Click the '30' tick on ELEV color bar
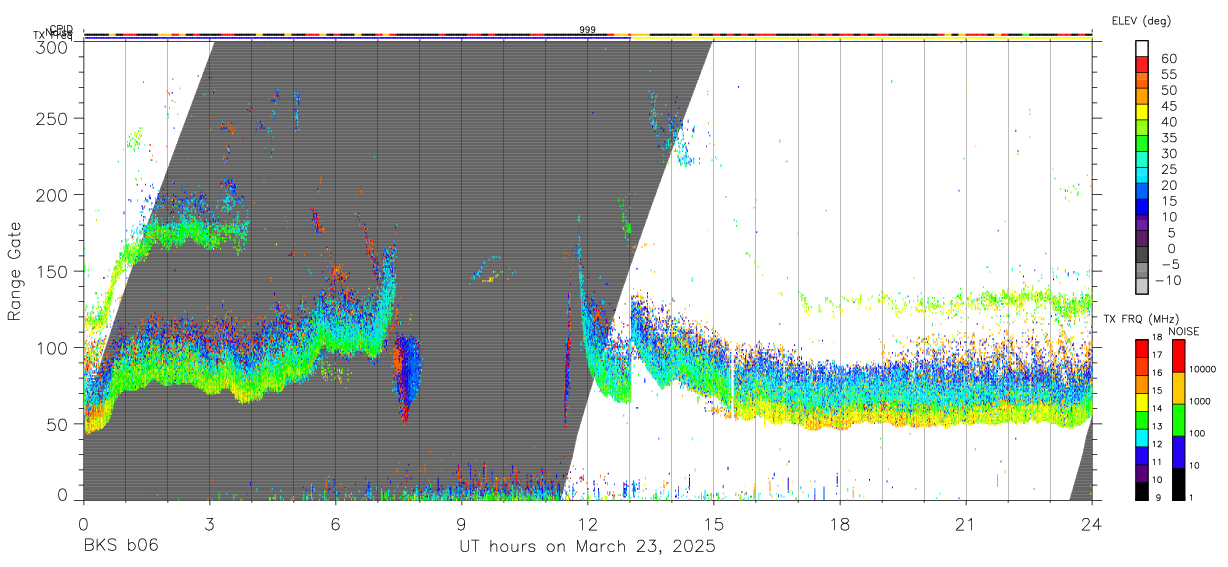 click(x=1168, y=154)
